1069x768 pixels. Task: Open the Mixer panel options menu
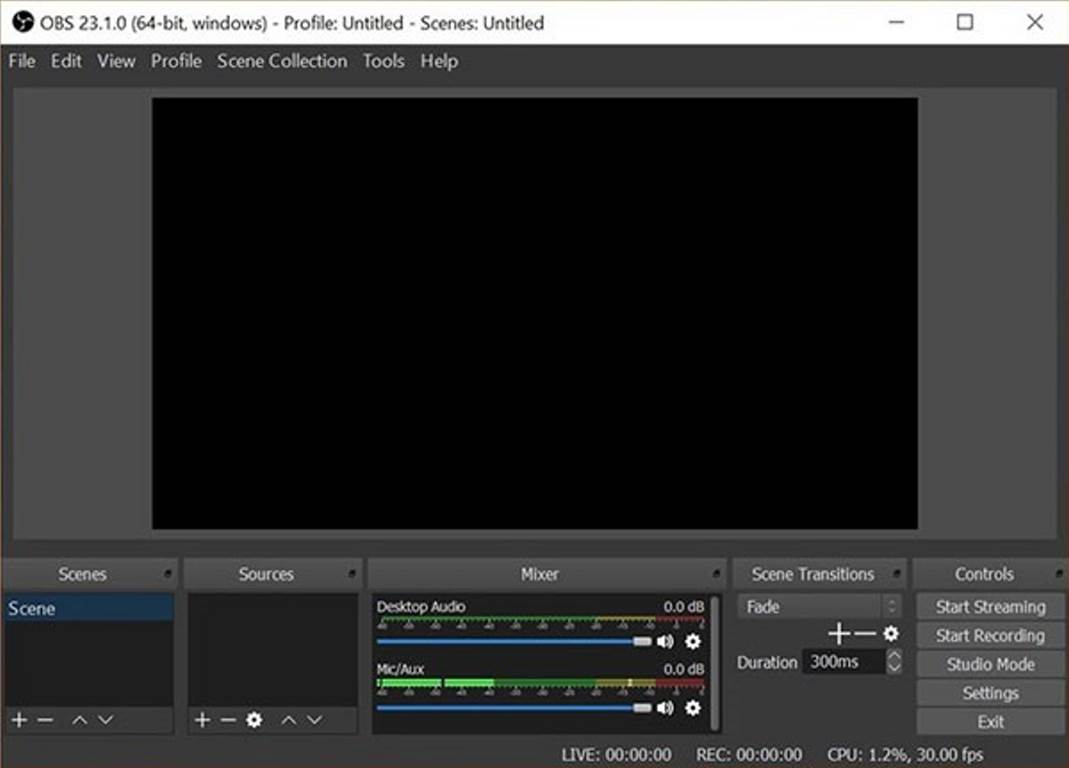point(716,573)
